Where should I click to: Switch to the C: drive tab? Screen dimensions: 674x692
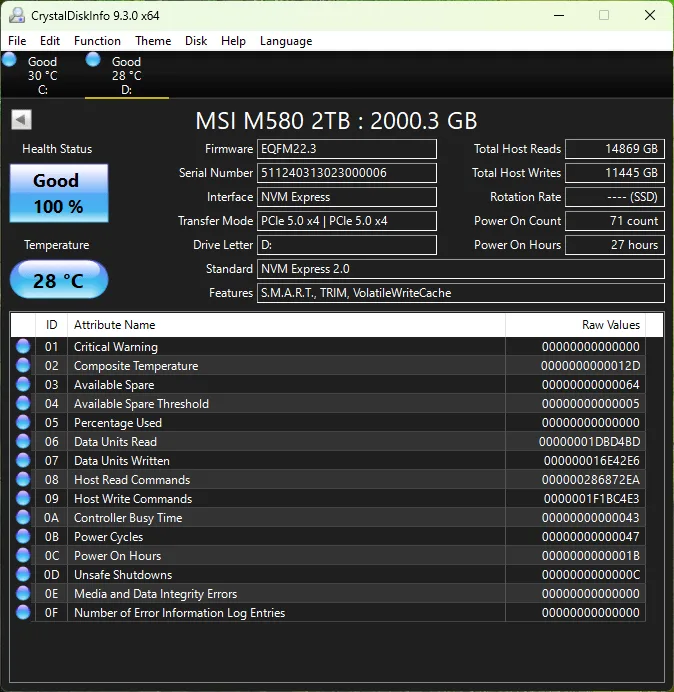(x=42, y=75)
